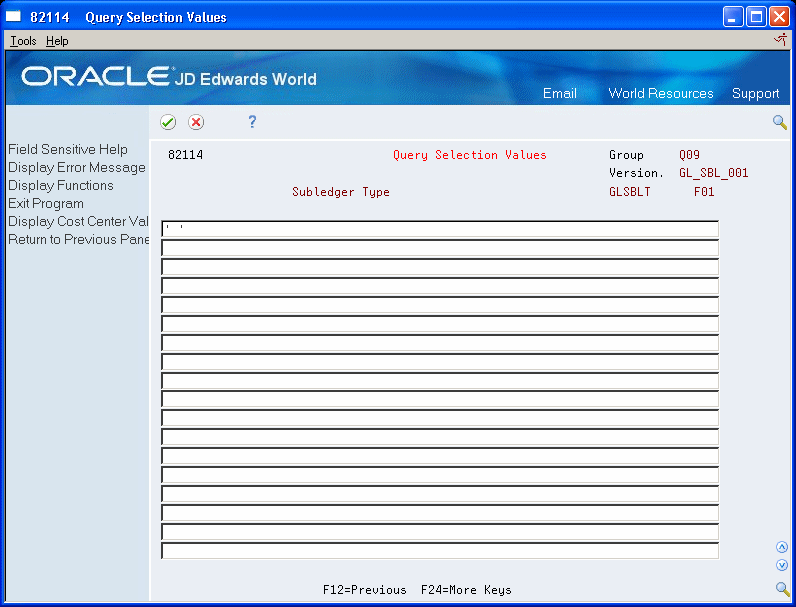Close the Query Selection Values window

tap(779, 17)
